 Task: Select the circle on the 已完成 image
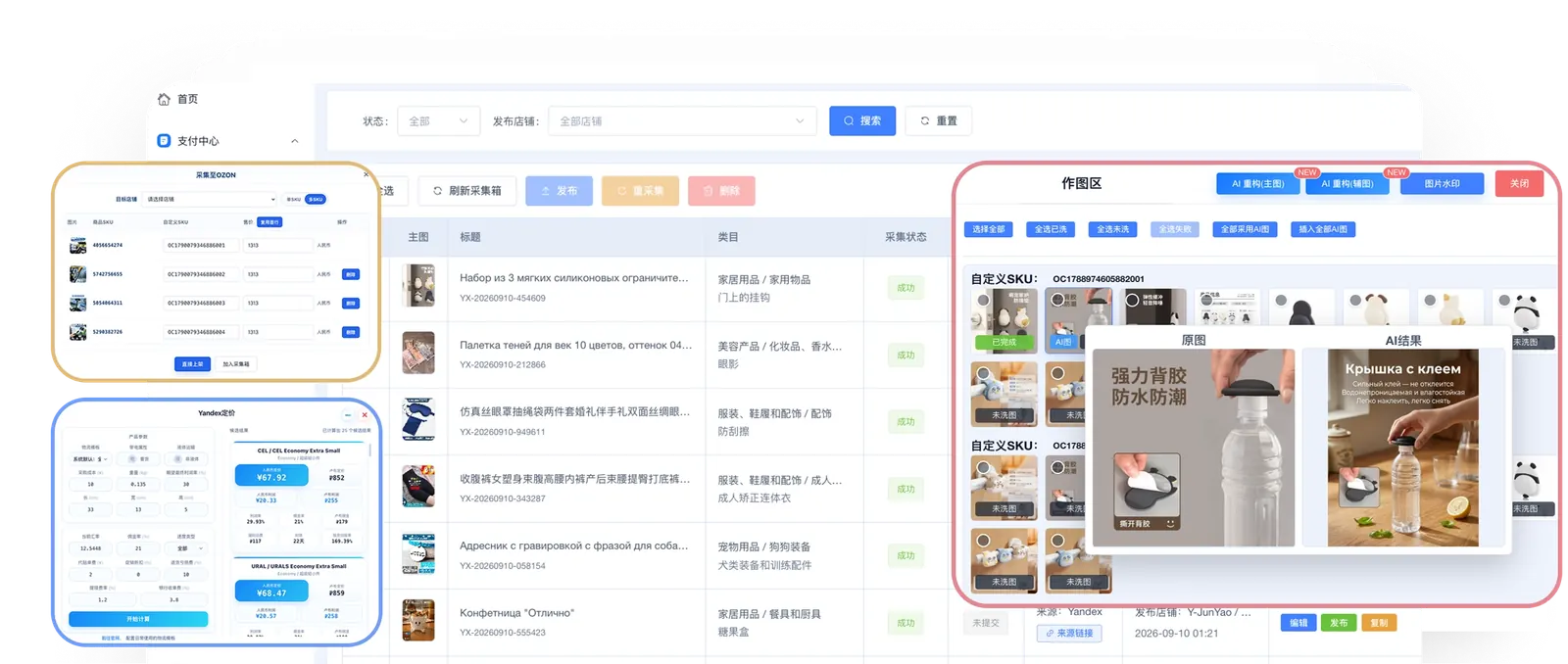pyautogui.click(x=983, y=301)
